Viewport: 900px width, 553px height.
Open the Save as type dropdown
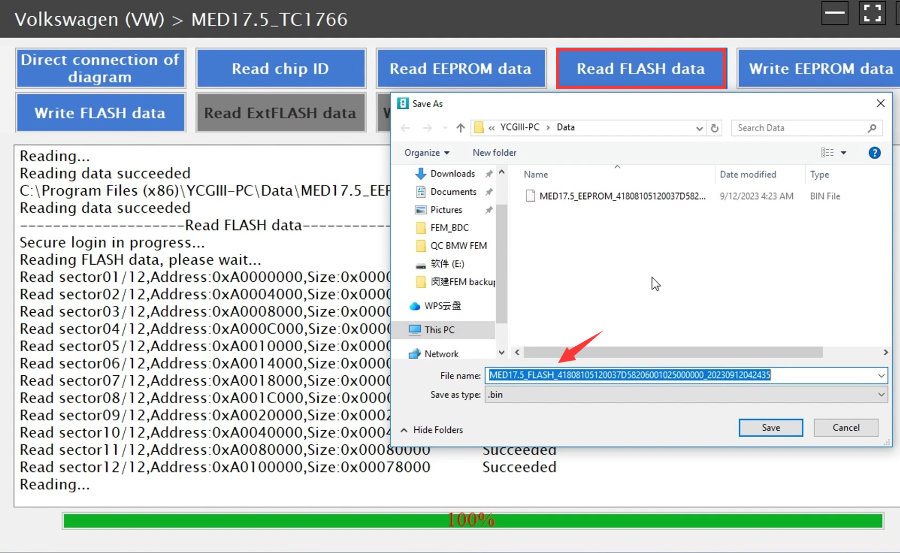click(686, 395)
